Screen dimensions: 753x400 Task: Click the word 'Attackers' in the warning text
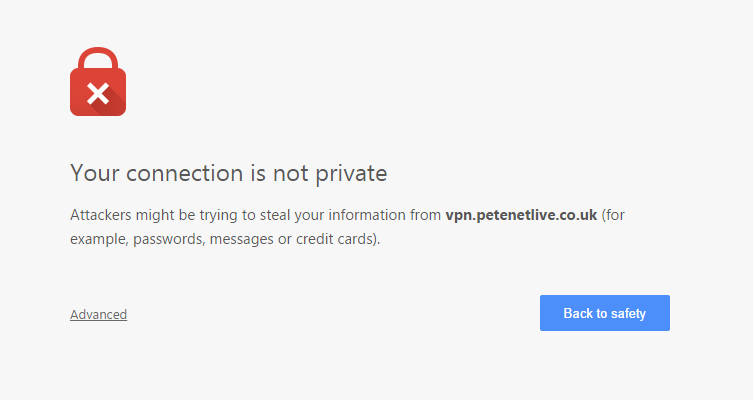[x=101, y=215]
